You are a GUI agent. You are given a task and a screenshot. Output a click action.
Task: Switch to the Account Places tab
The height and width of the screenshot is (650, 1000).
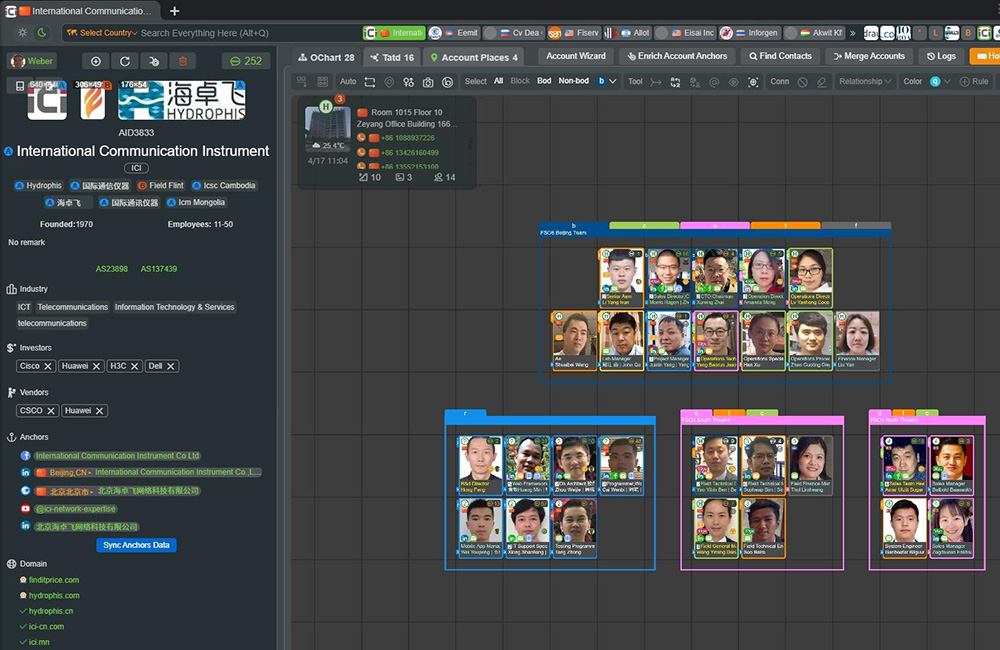pyautogui.click(x=473, y=57)
